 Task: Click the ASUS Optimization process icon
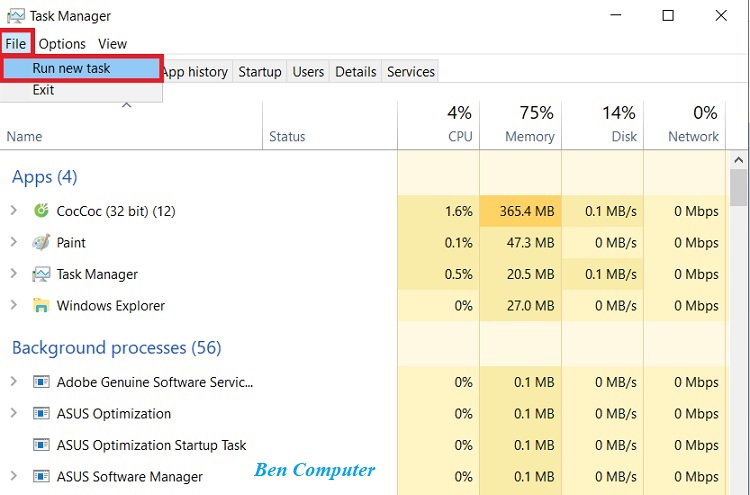41,414
